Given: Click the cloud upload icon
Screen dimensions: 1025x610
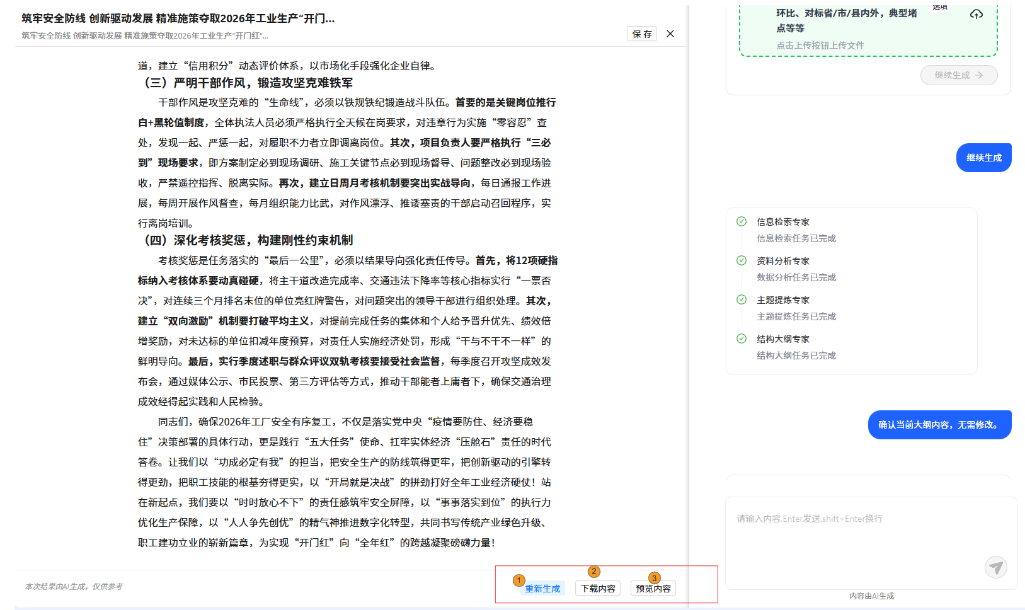Looking at the screenshot, I should point(976,13).
